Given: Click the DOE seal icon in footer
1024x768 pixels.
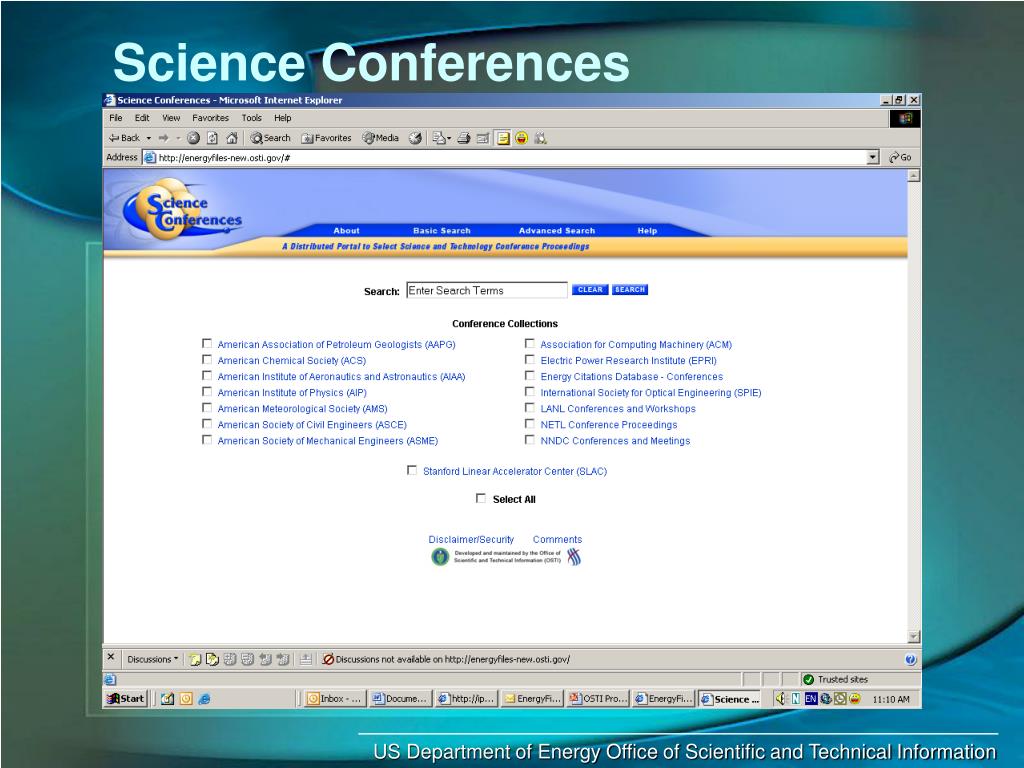Looking at the screenshot, I should pyautogui.click(x=440, y=557).
